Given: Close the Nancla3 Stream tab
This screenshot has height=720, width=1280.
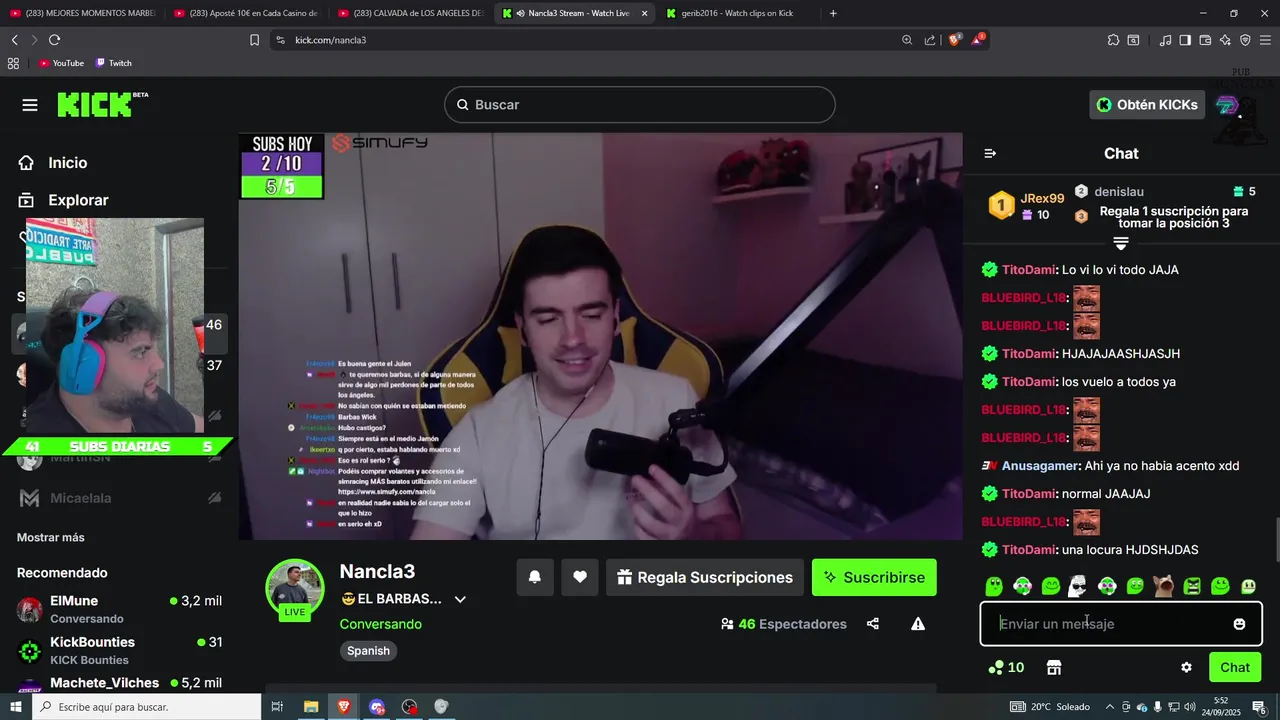Looking at the screenshot, I should [x=644, y=13].
